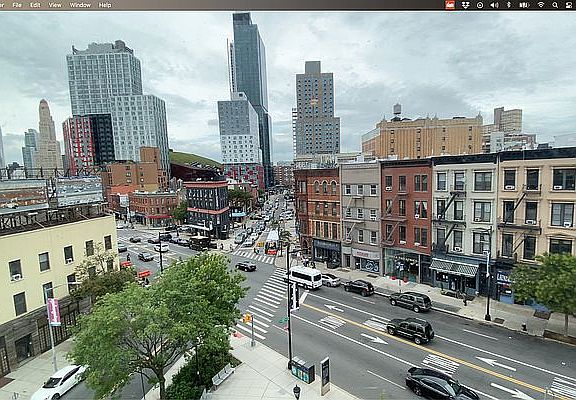Click the street intersection photo

click(x=288, y=206)
